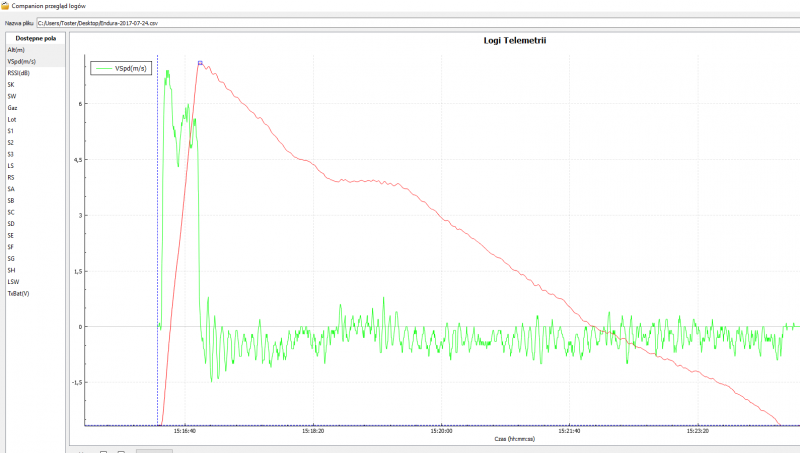This screenshot has height=453, width=800.
Task: Click the peak marker on red altitude curve
Action: pos(200,62)
